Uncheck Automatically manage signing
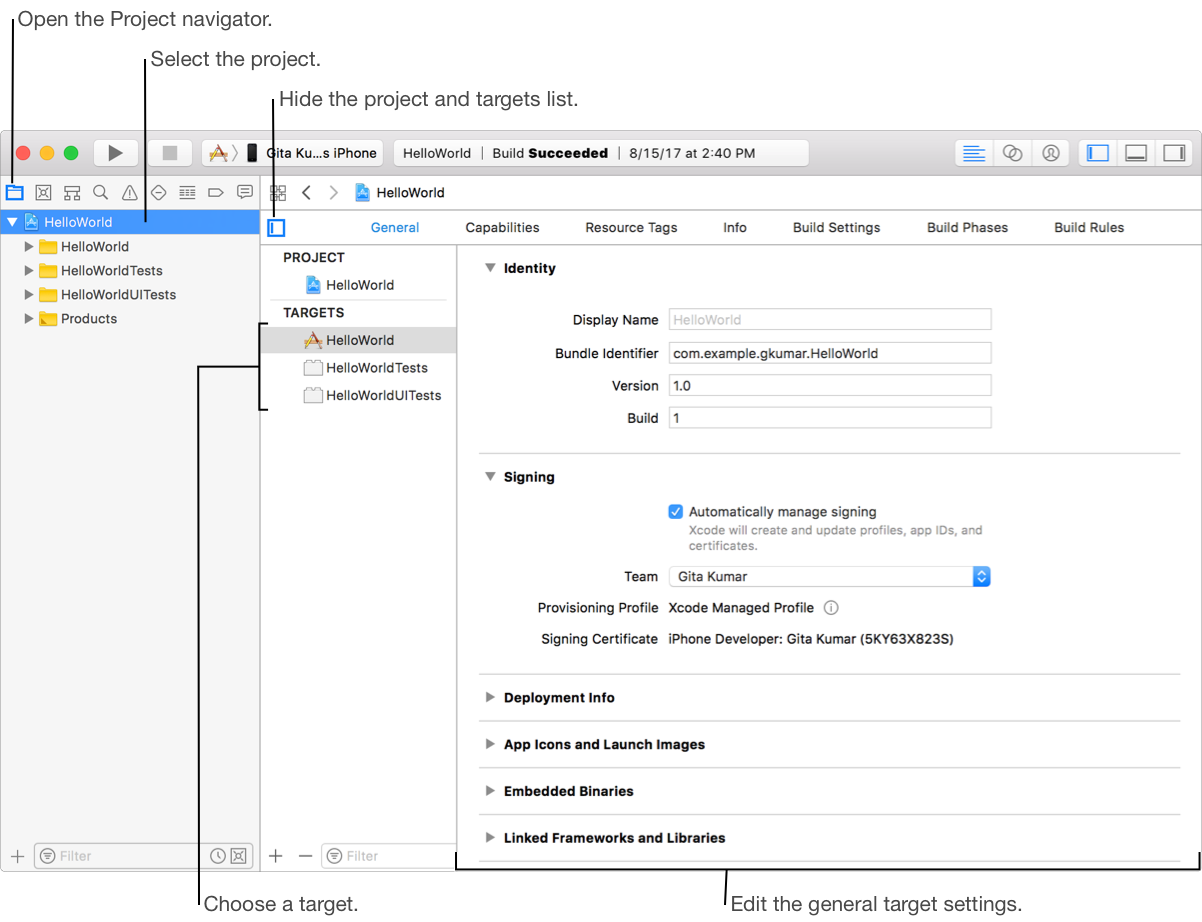Screen dimensions: 1202x922 coord(676,511)
